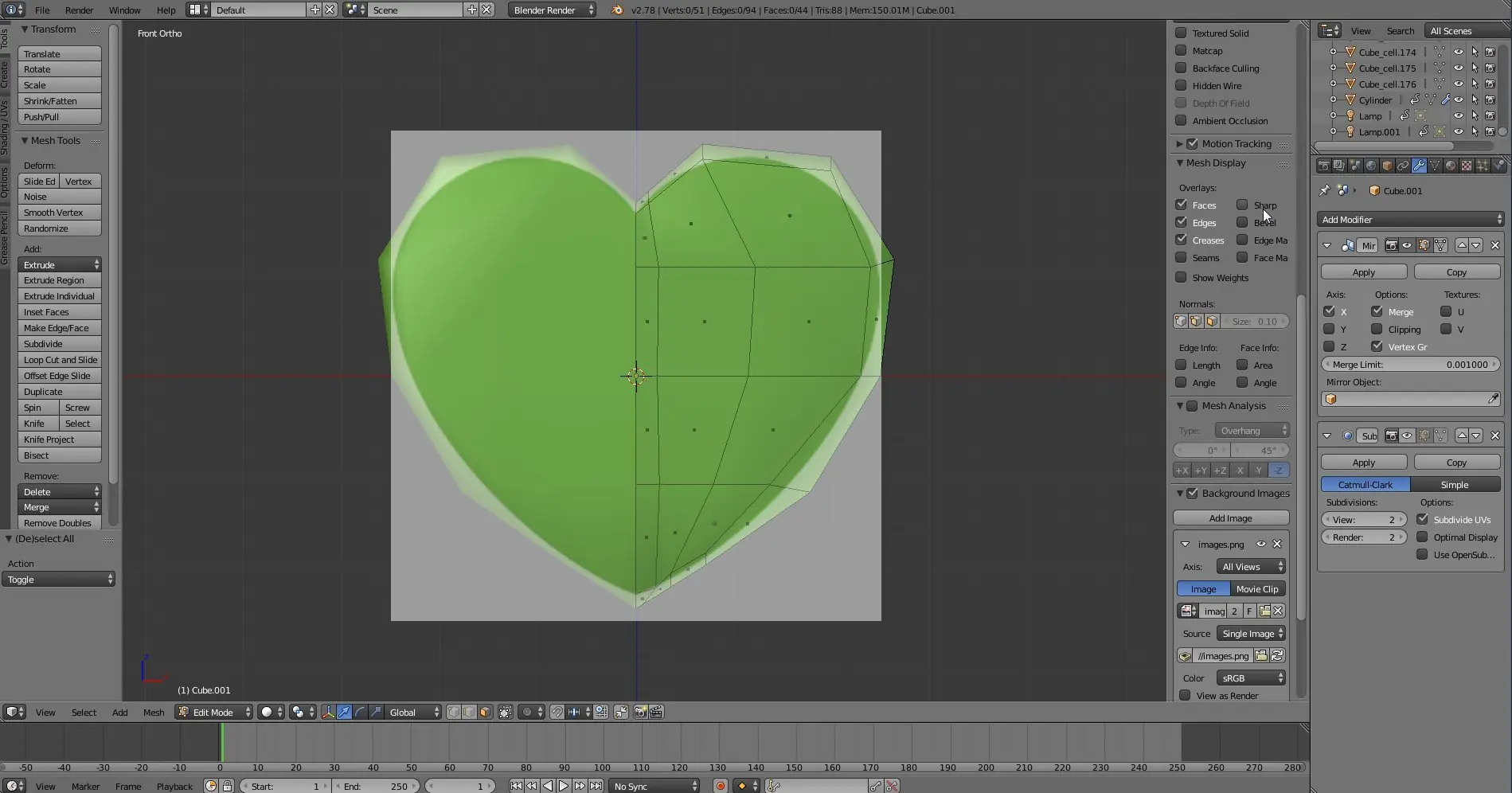Open the Edit Mode dropdown in viewport header
The width and height of the screenshot is (1512, 793).
[213, 712]
